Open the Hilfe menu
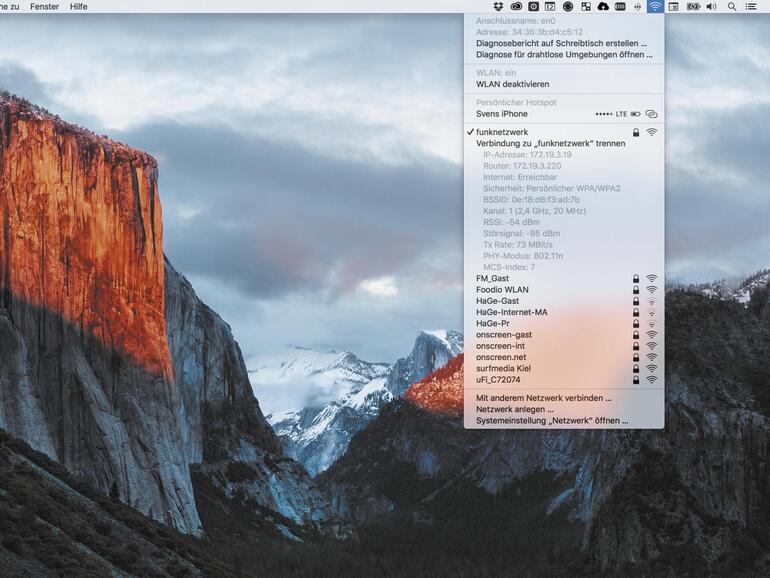The height and width of the screenshot is (578, 770). [x=78, y=6]
